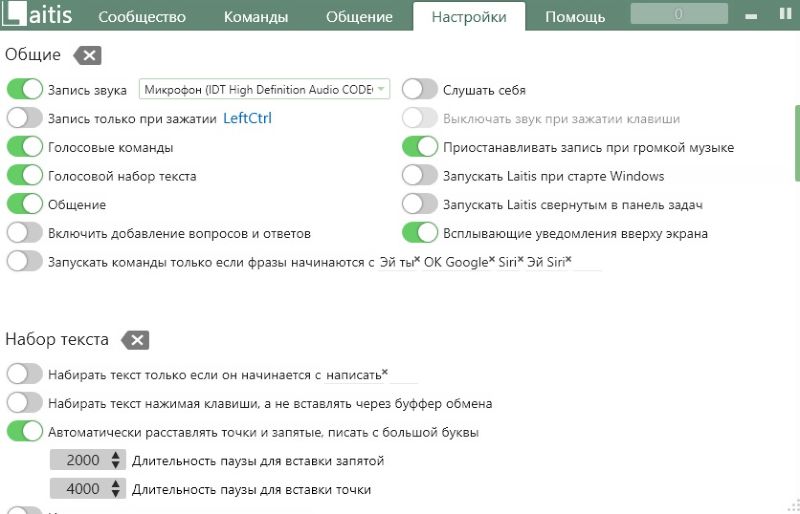Open the Помощь tab
The height and width of the screenshot is (514, 800).
pyautogui.click(x=575, y=17)
